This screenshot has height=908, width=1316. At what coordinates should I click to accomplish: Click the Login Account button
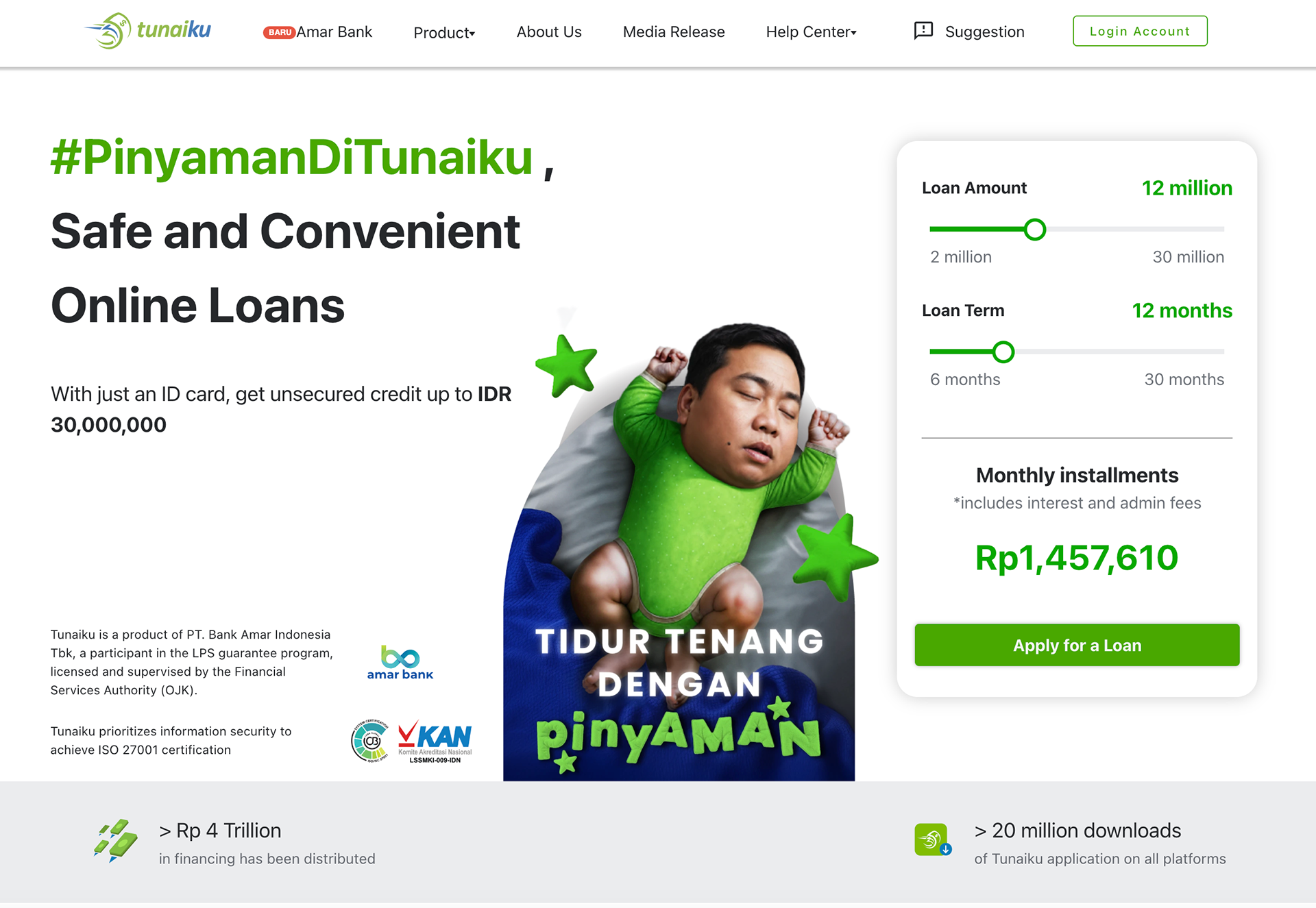coord(1140,31)
